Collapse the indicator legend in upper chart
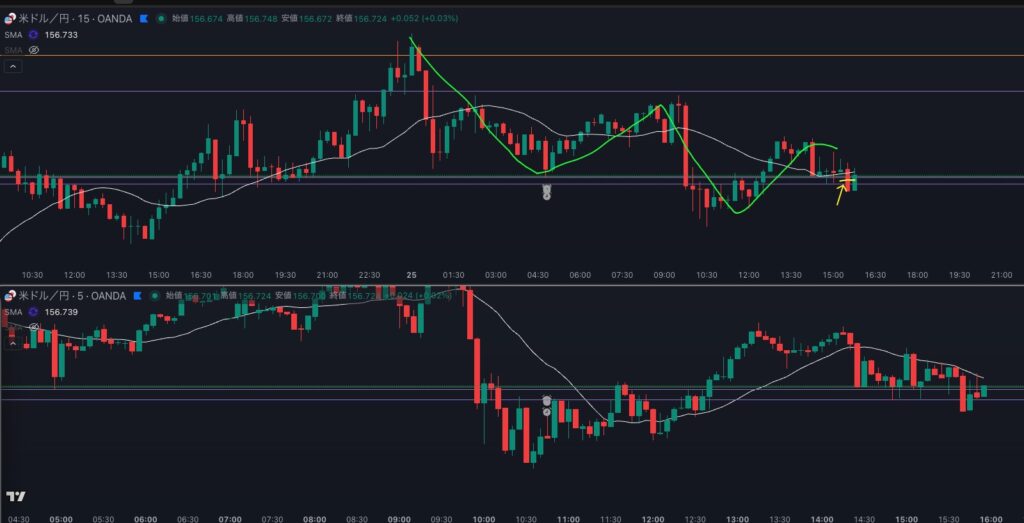The height and width of the screenshot is (523, 1024). tap(13, 66)
